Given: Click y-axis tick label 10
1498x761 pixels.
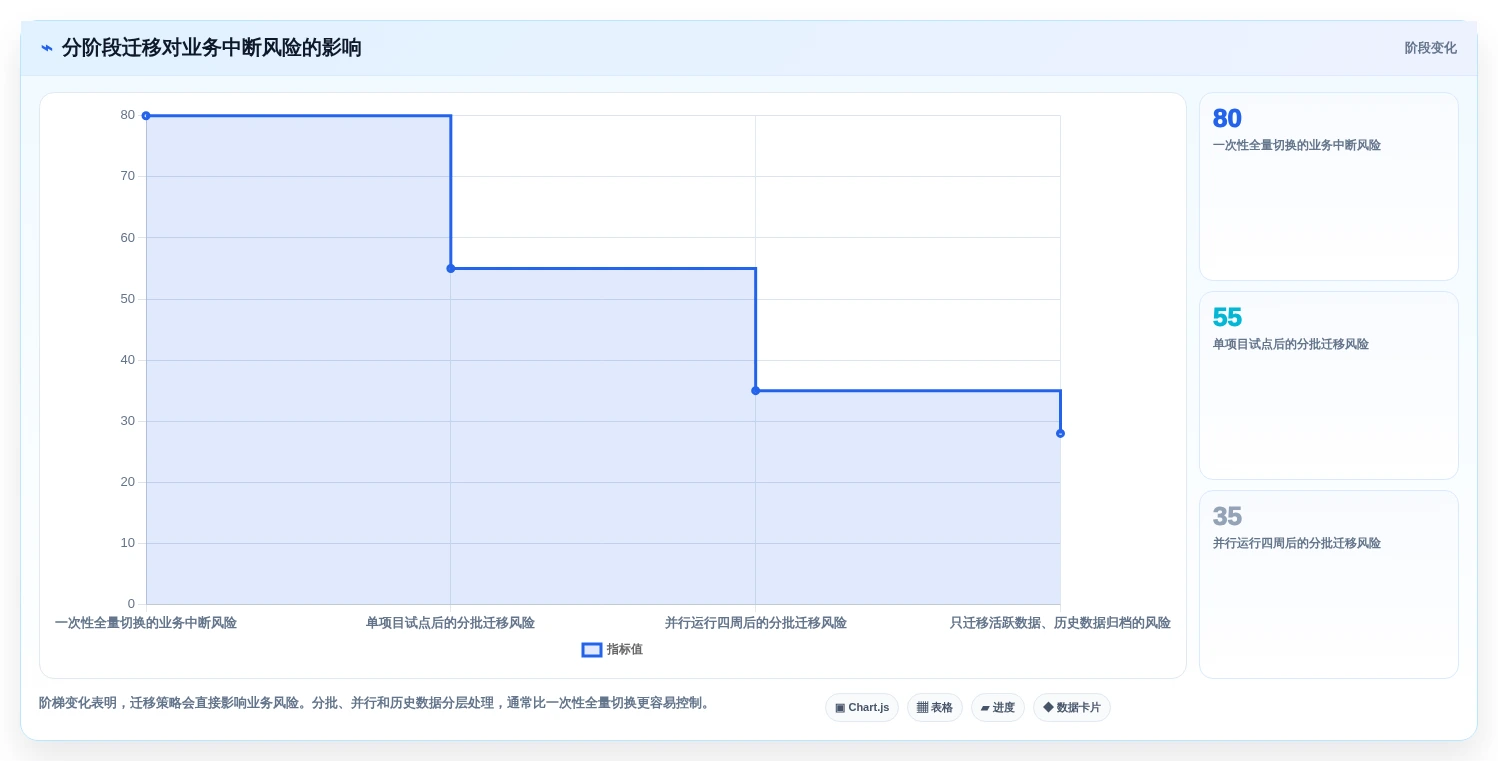Looking at the screenshot, I should pyautogui.click(x=127, y=543).
